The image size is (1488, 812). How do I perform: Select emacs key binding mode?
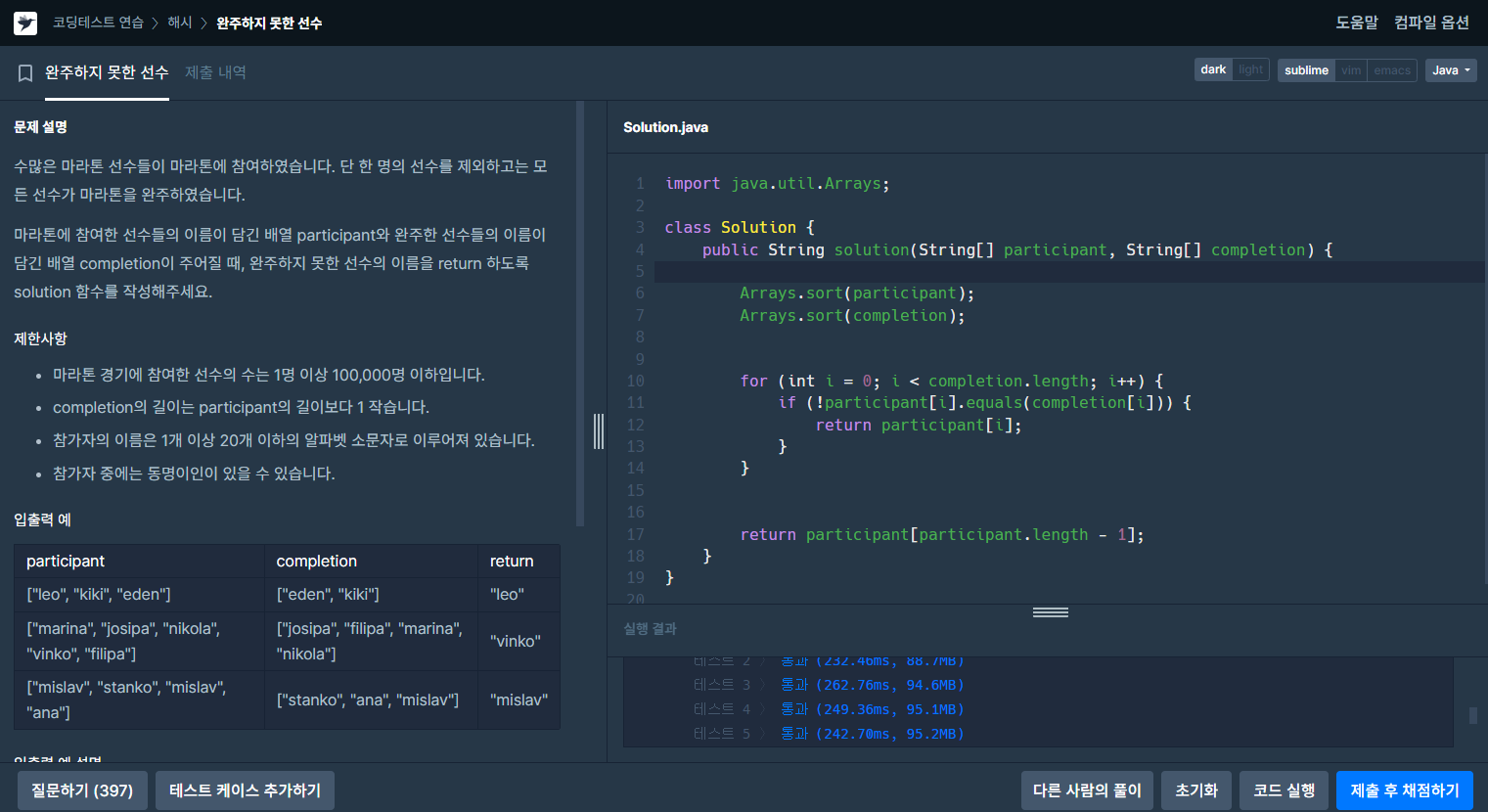[x=1392, y=70]
